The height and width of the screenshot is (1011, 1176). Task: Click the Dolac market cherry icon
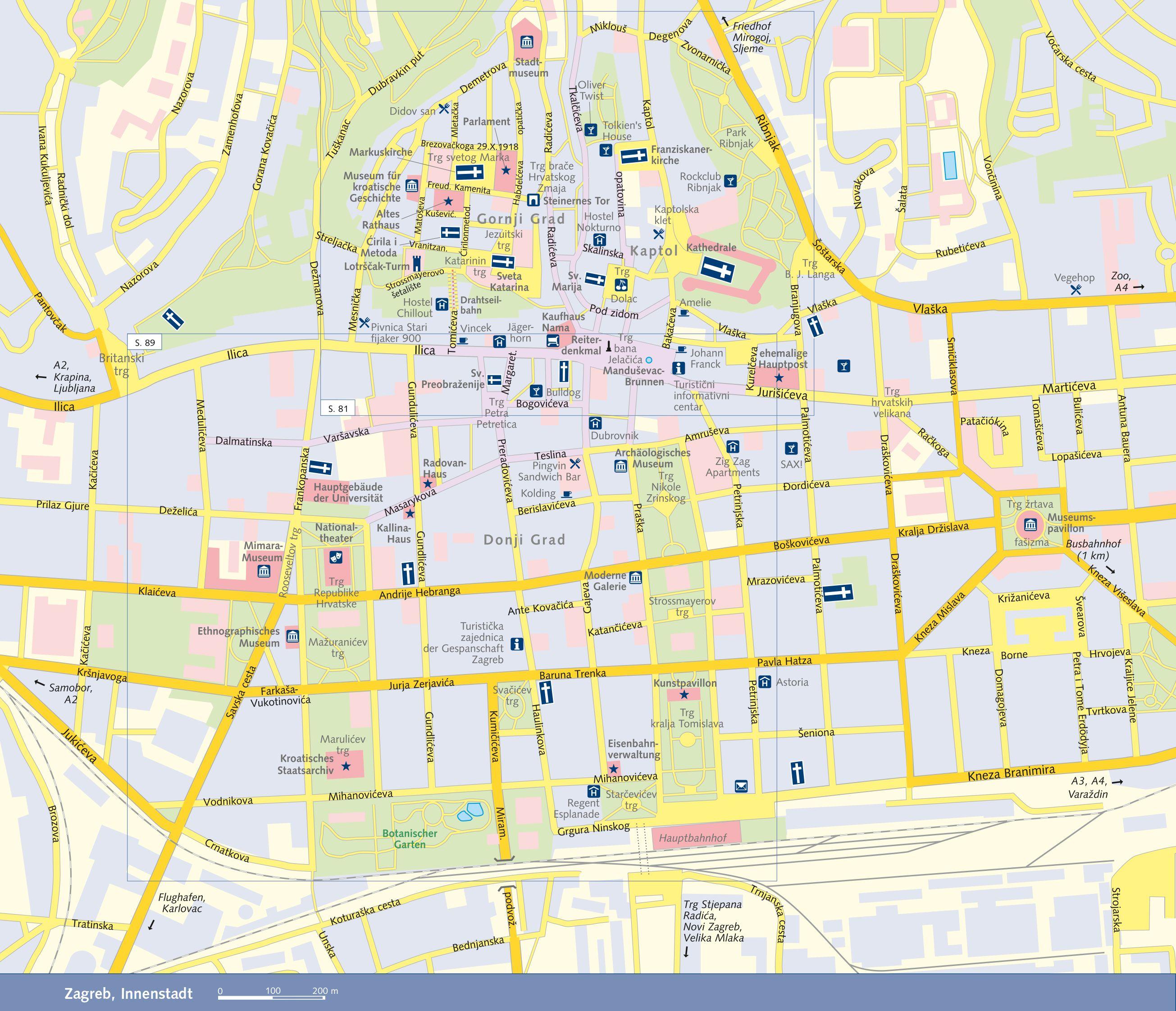pyautogui.click(x=622, y=284)
